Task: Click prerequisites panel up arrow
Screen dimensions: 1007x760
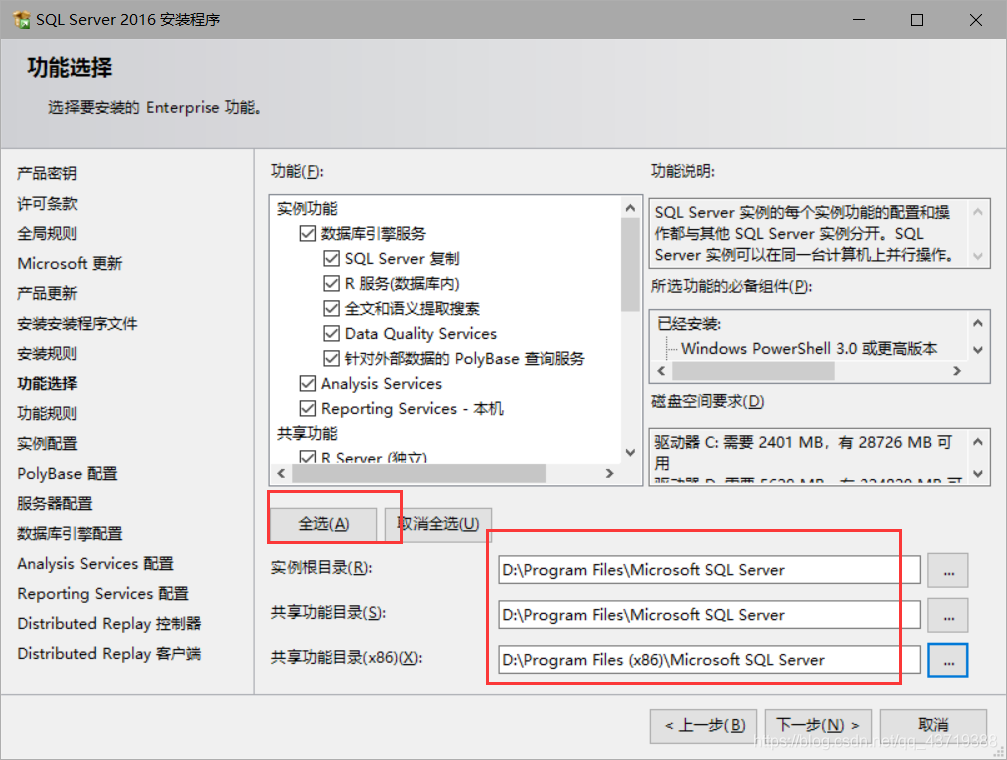Action: click(977, 323)
